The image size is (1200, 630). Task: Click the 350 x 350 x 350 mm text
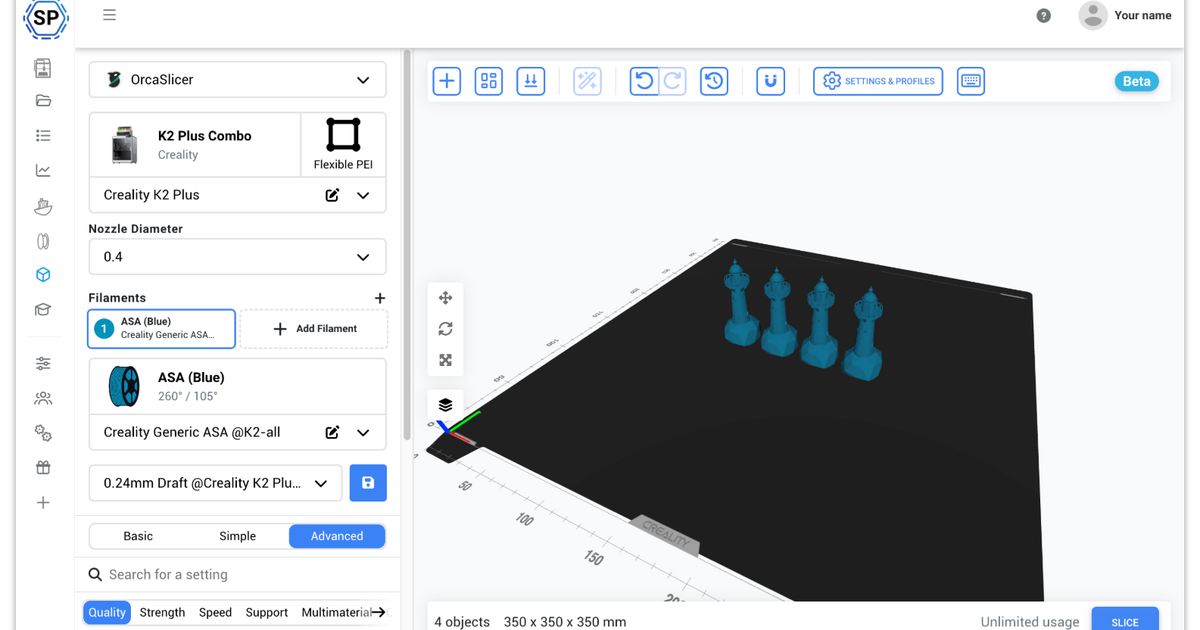coord(565,621)
